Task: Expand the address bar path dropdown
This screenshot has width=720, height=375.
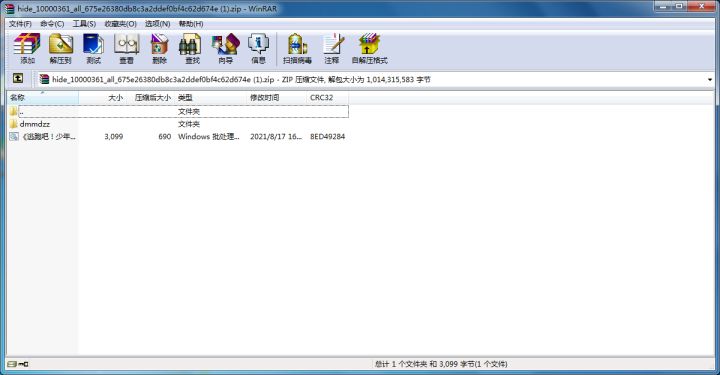Action: (710, 79)
